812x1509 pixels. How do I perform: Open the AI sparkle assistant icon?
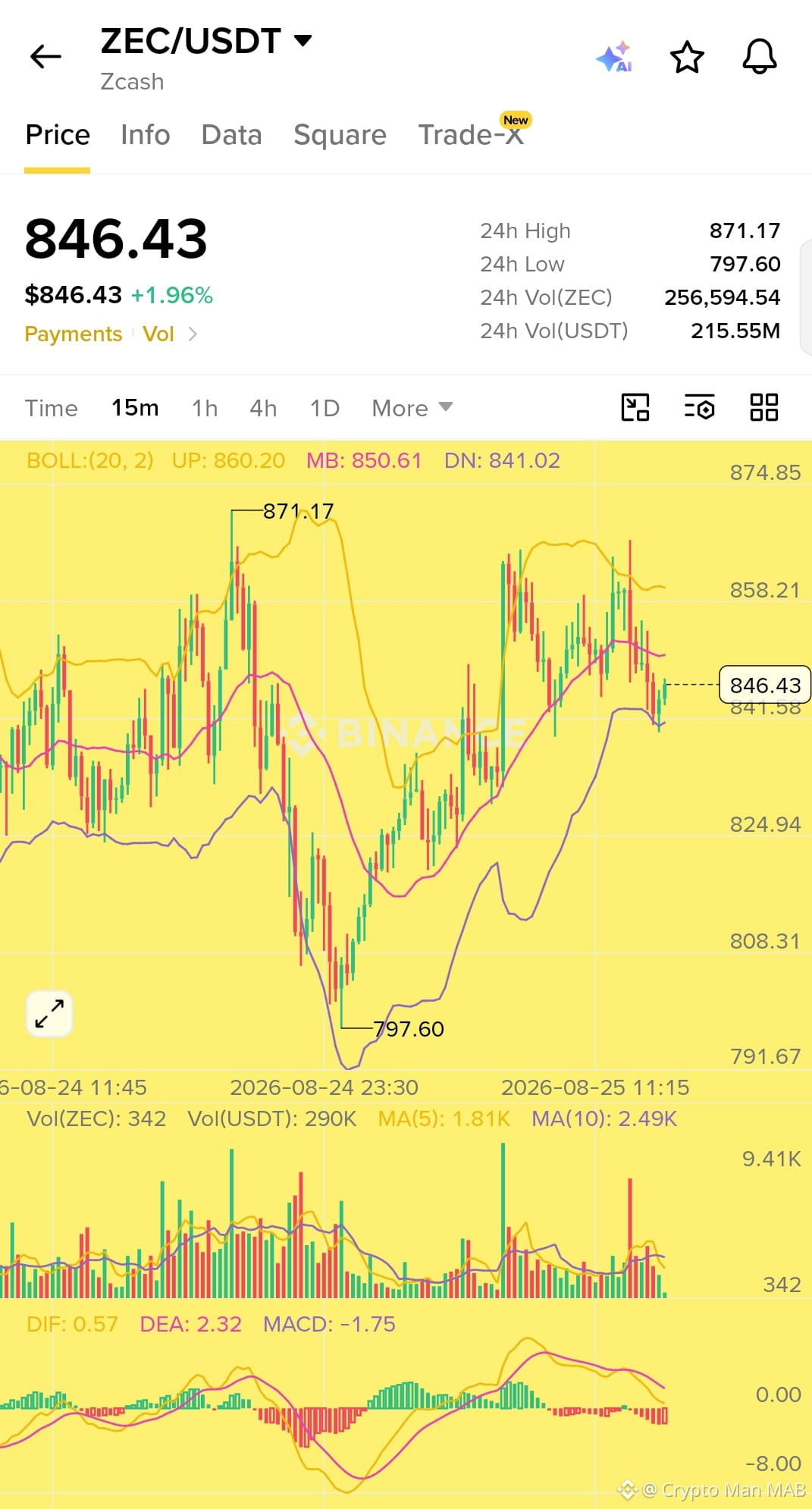point(615,57)
